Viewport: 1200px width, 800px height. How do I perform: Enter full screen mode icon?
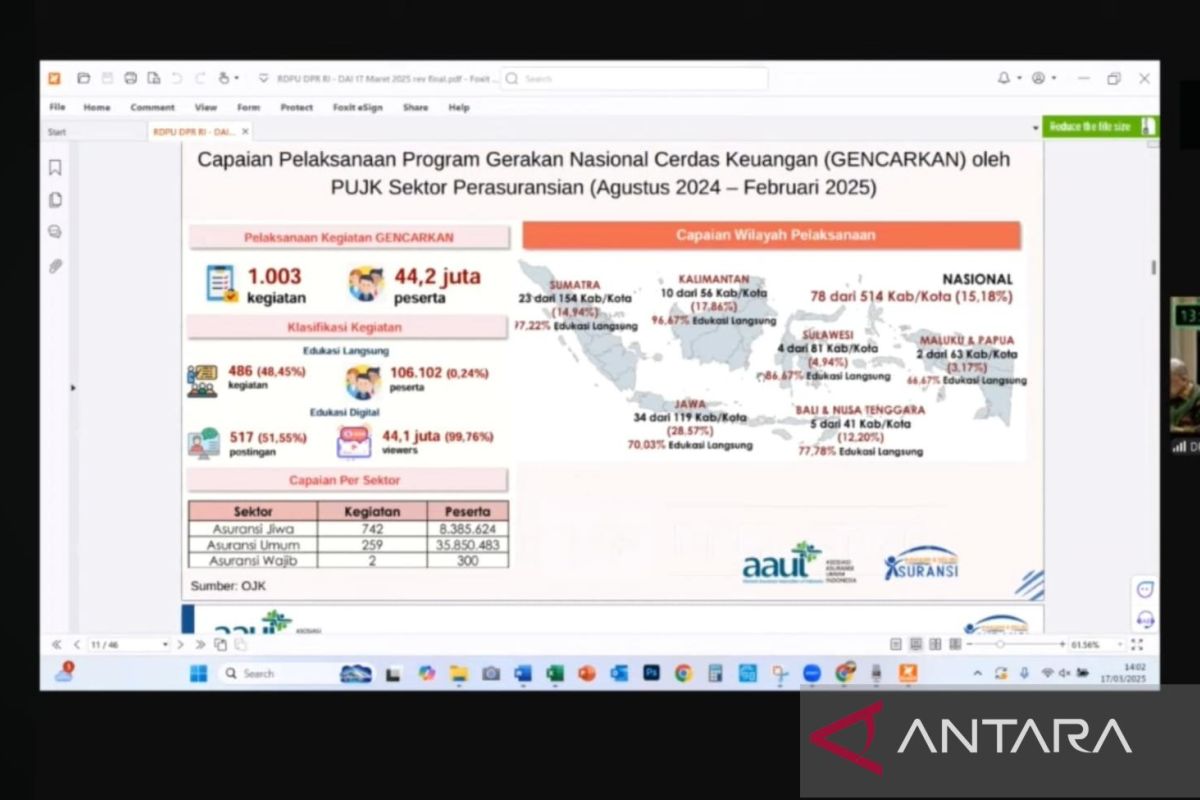(1137, 645)
